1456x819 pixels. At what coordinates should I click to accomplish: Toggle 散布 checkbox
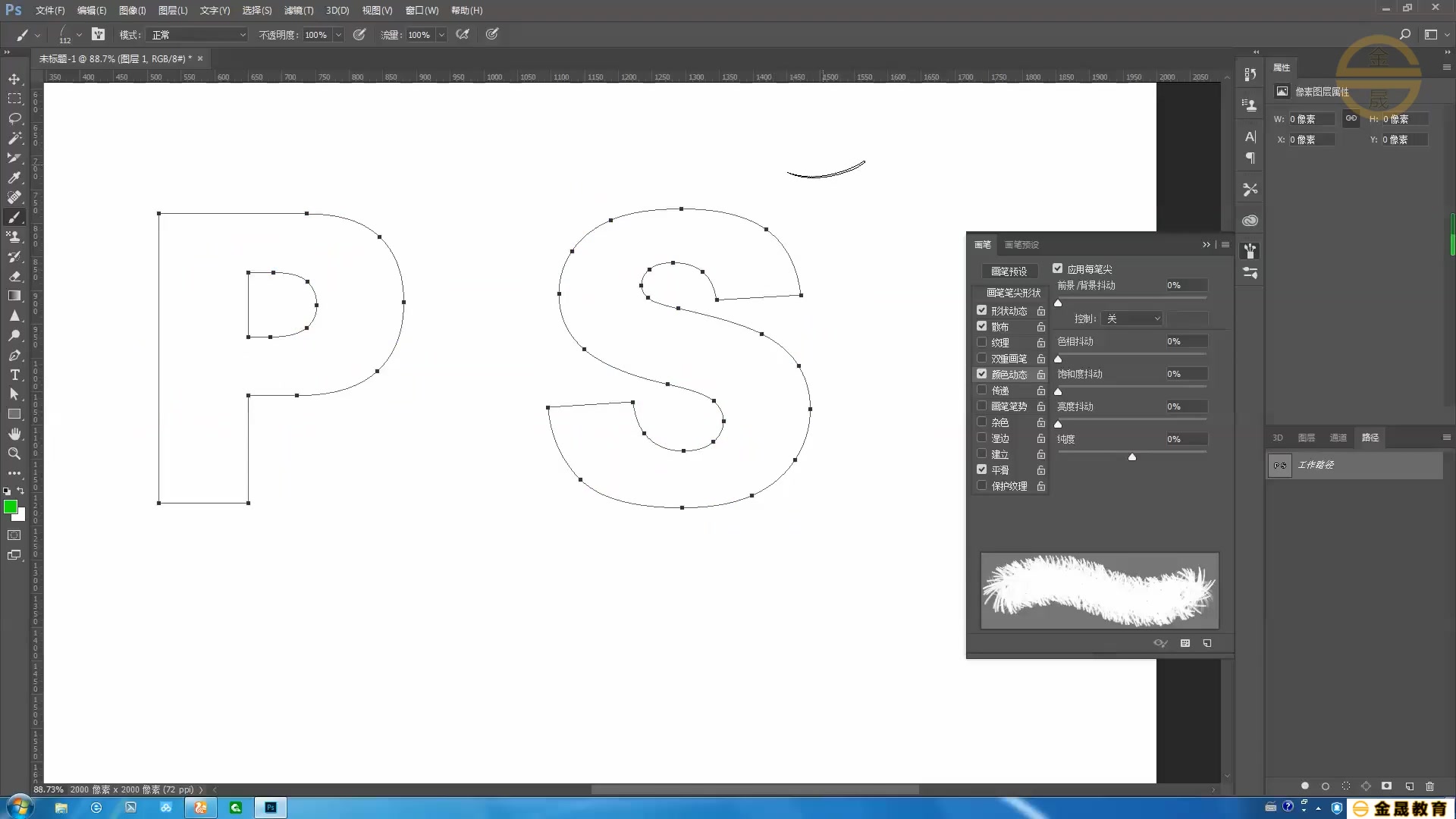pos(982,326)
